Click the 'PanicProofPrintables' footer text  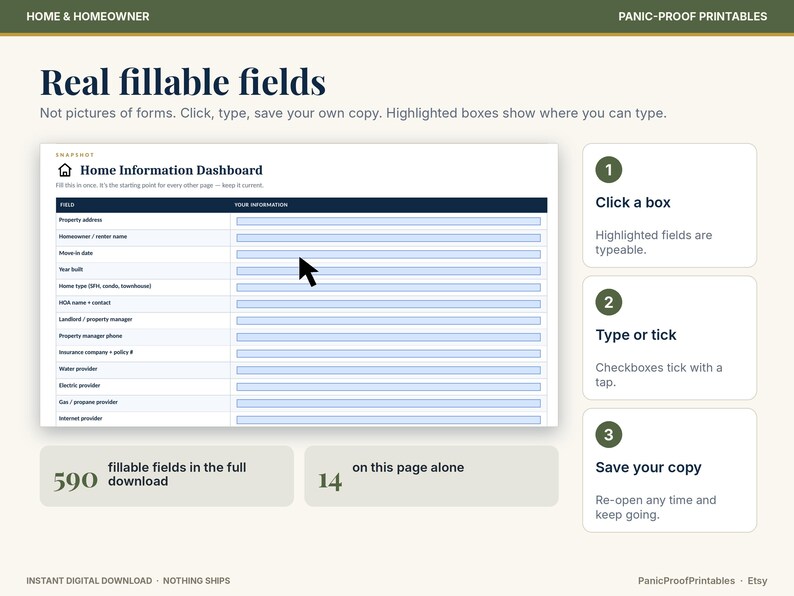pos(686,581)
